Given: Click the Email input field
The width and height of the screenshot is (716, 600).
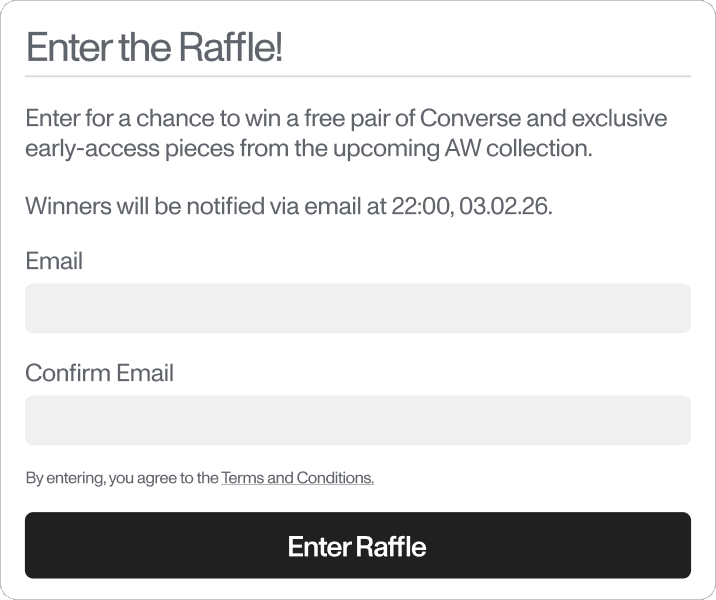Looking at the screenshot, I should (x=358, y=308).
